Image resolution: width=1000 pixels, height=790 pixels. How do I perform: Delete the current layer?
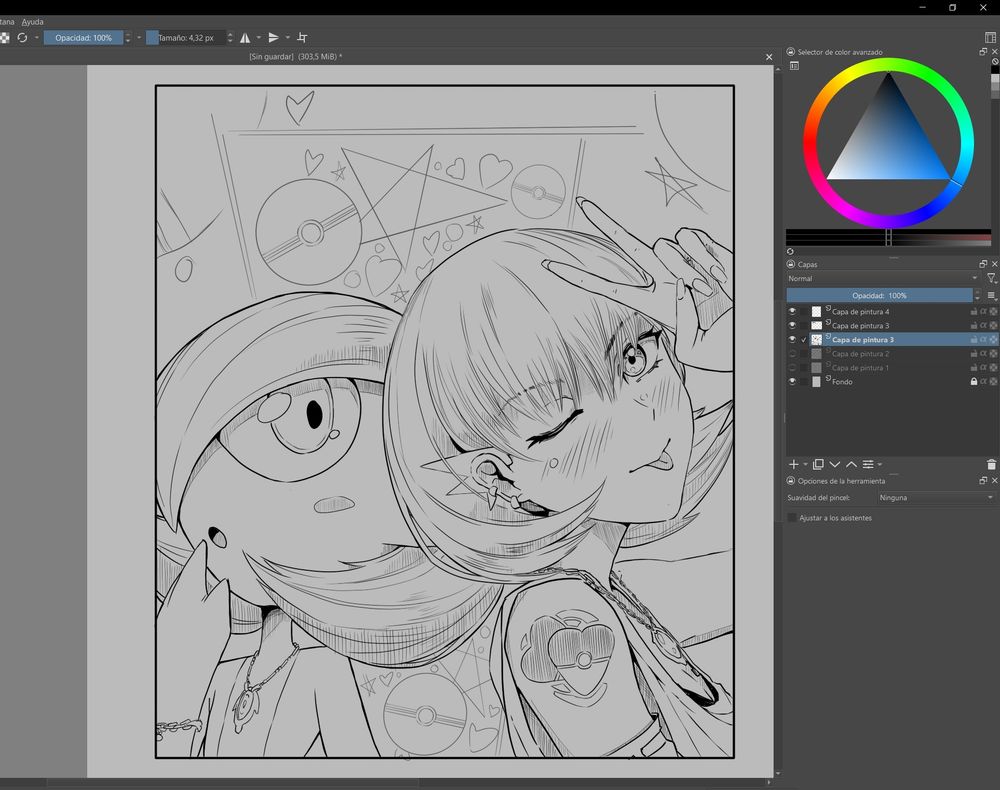click(991, 464)
